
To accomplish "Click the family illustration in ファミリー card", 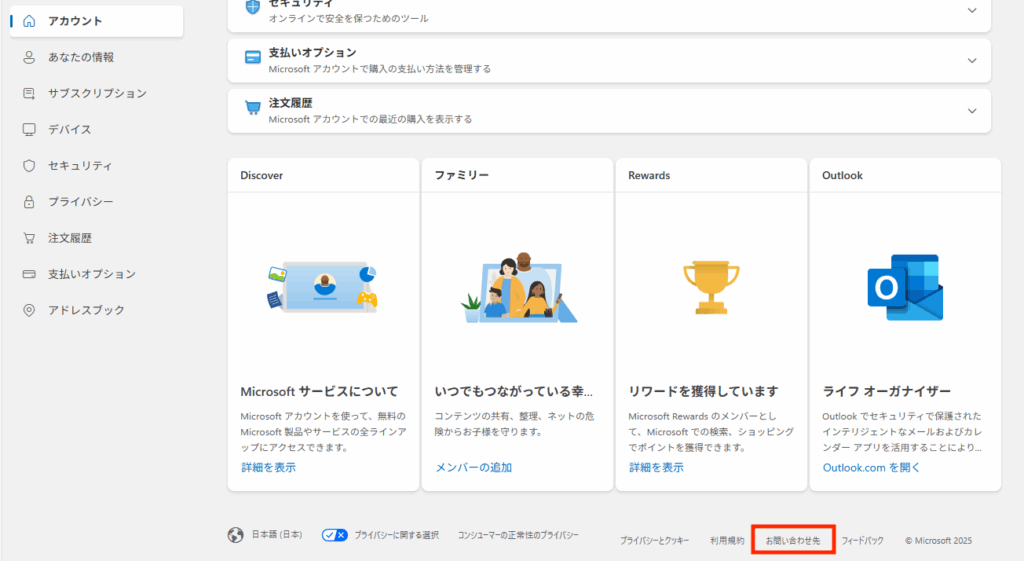I will 518,287.
